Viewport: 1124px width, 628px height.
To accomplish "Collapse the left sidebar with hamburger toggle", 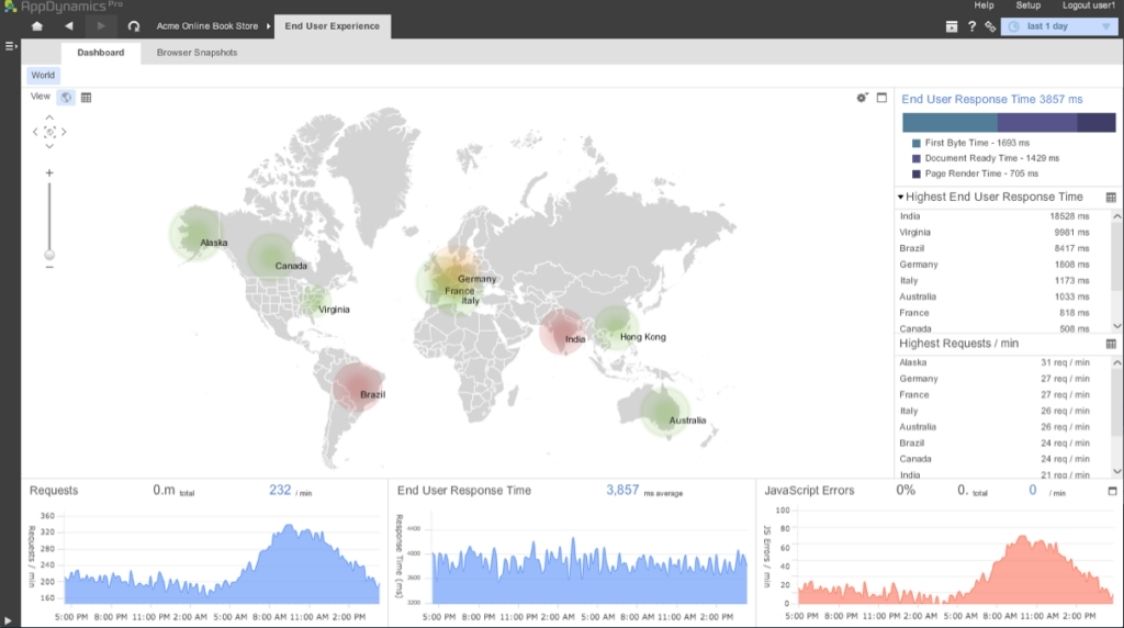I will (8, 44).
